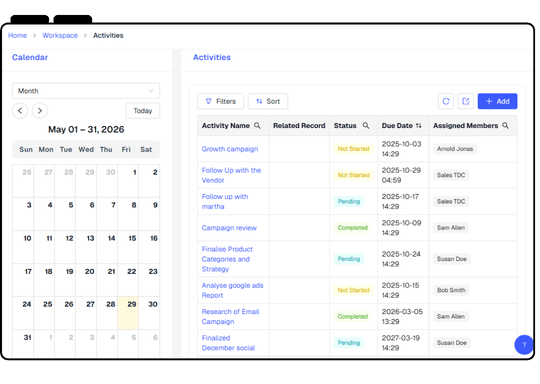The width and height of the screenshot is (540, 384).
Task: Click Bob Smith member tag
Action: [451, 290]
